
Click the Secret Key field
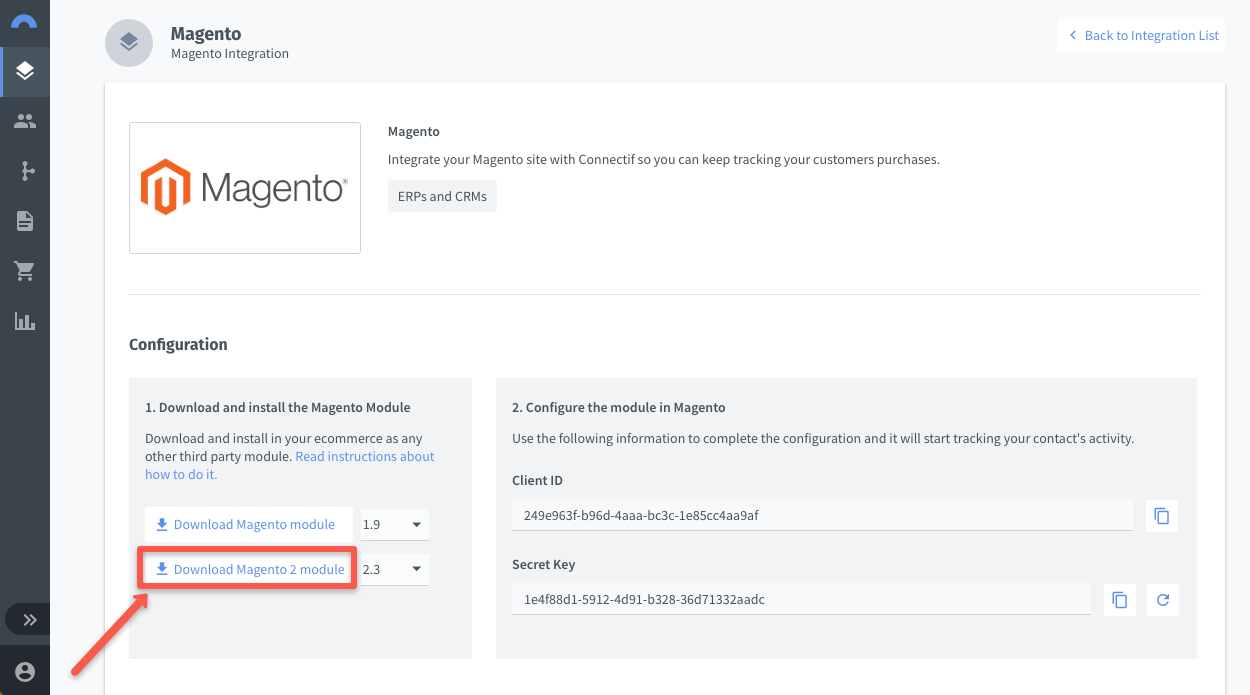[x=801, y=600]
